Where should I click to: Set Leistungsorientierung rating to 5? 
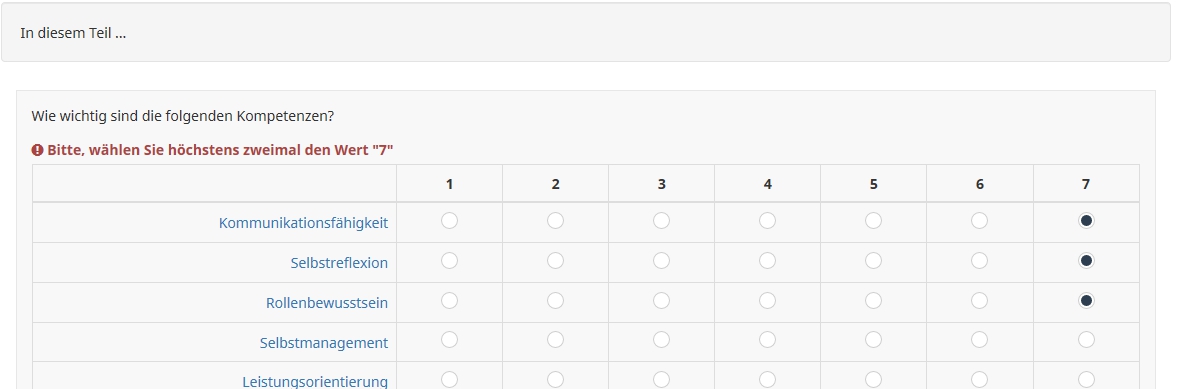[x=873, y=379]
